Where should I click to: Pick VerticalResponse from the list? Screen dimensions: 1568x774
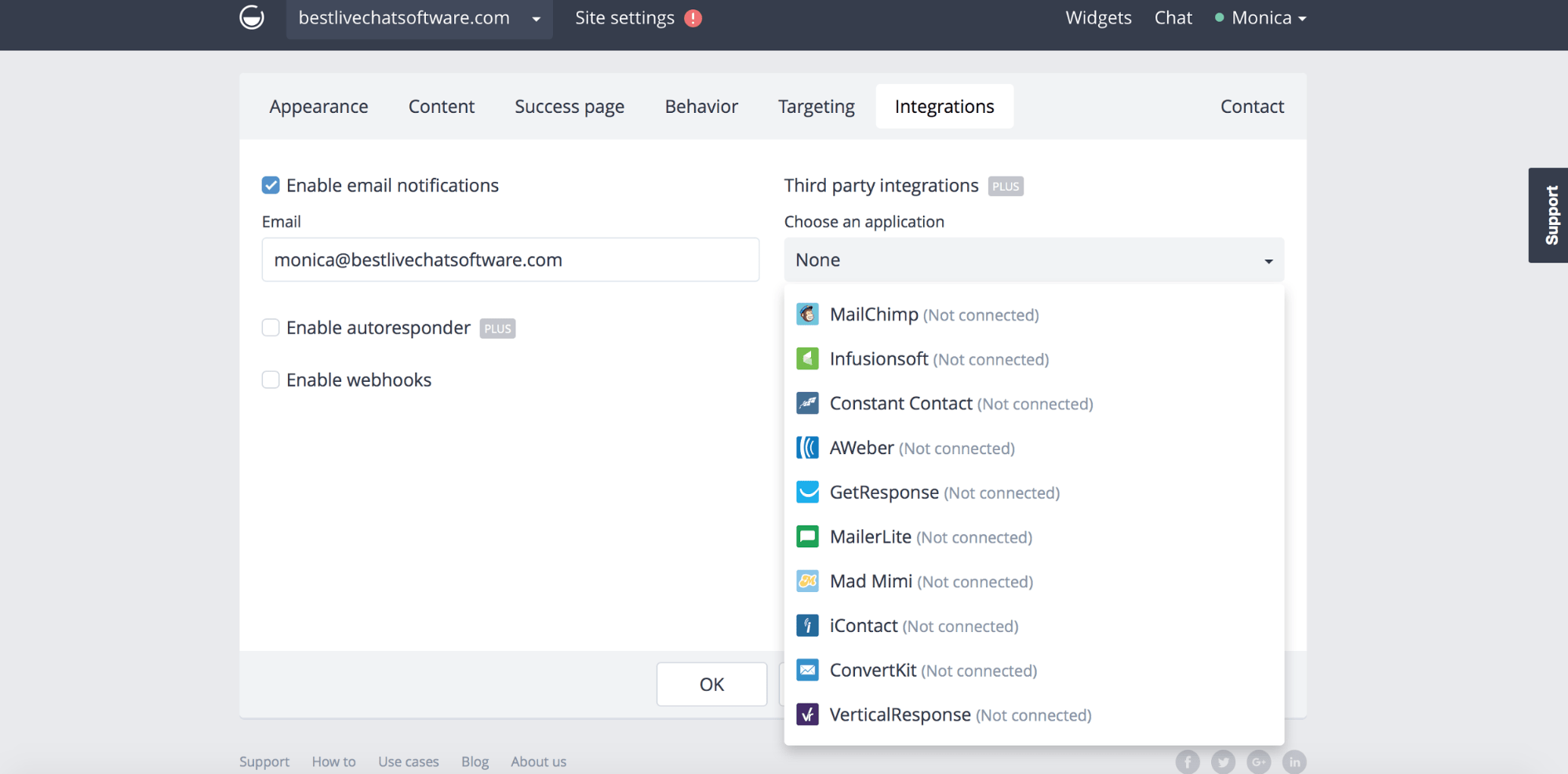point(1034,714)
